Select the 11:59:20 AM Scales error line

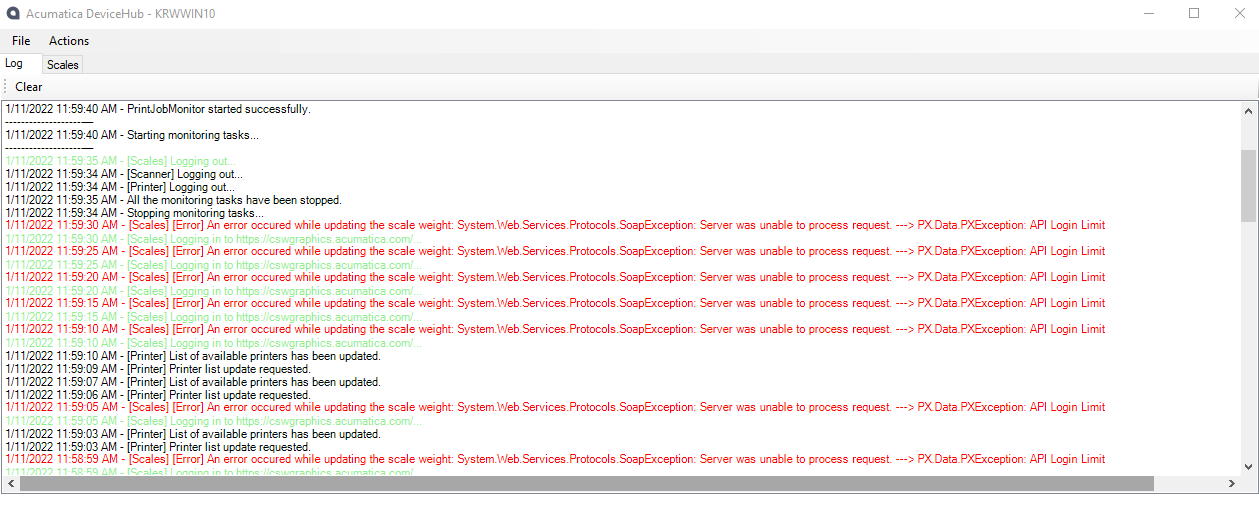[x=555, y=278]
